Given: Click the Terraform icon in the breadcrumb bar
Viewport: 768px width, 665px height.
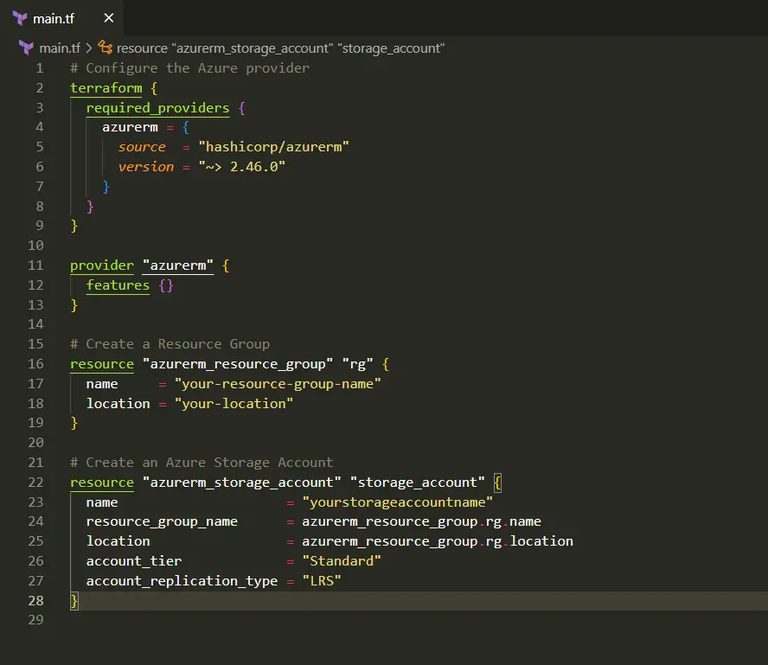Looking at the screenshot, I should click(x=26, y=47).
